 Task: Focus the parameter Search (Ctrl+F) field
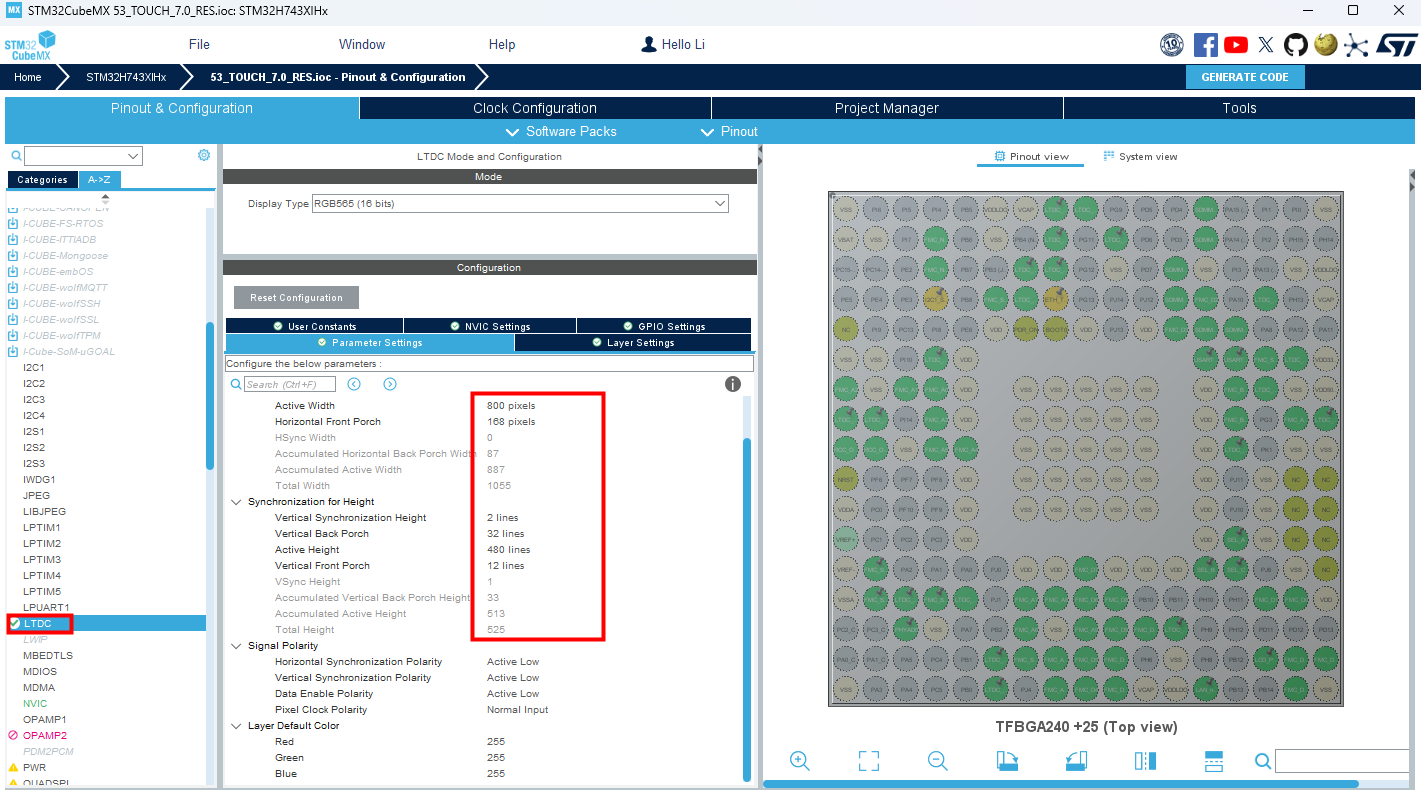click(290, 385)
